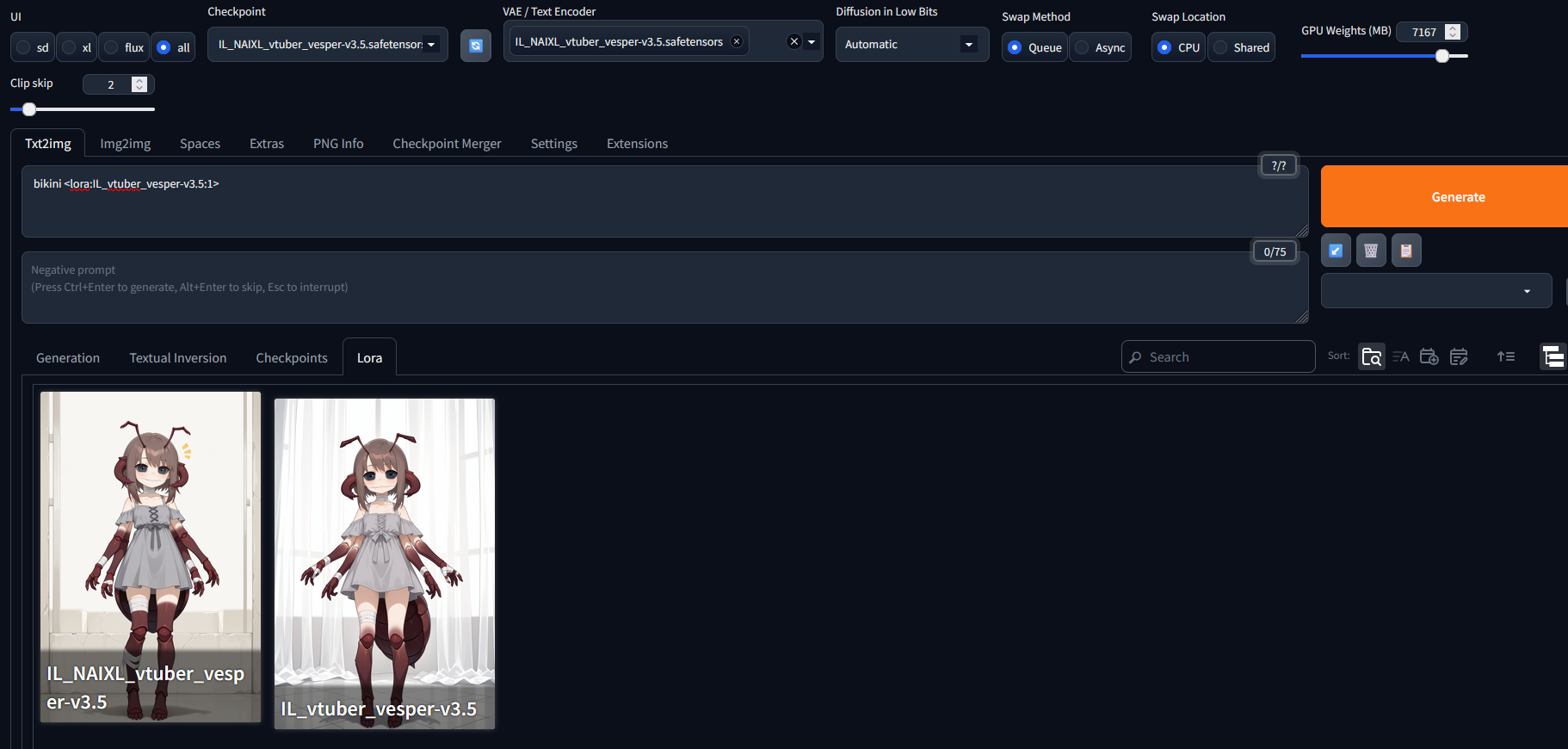Sort Loras by date modified
The image size is (1568, 749).
click(x=1459, y=356)
